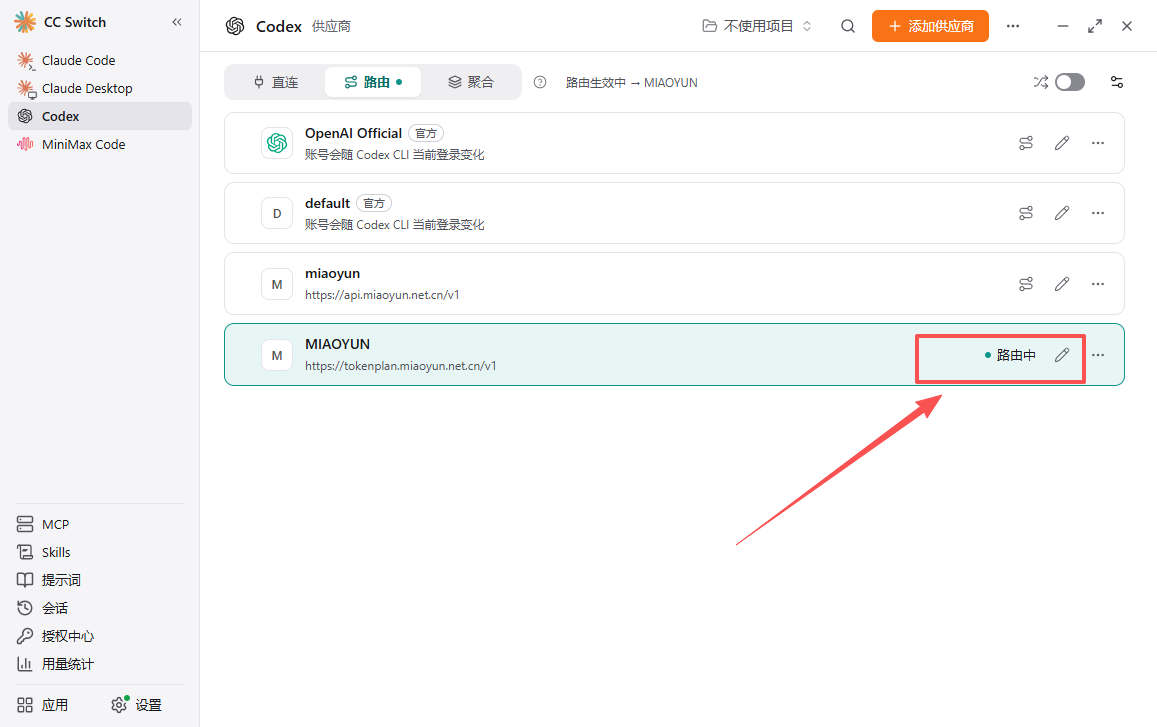The image size is (1157, 727).
Task: Open more options for lowercase miaoyun
Action: point(1098,284)
